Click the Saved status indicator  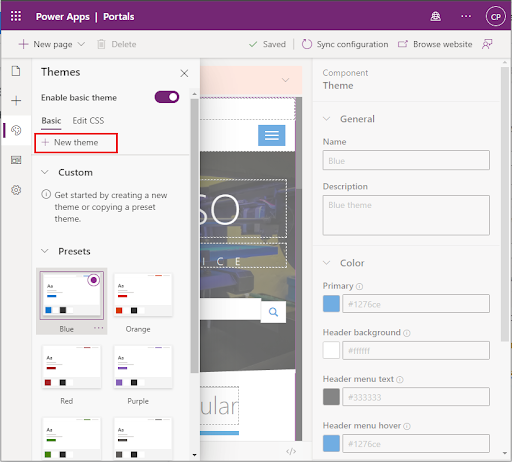267,44
